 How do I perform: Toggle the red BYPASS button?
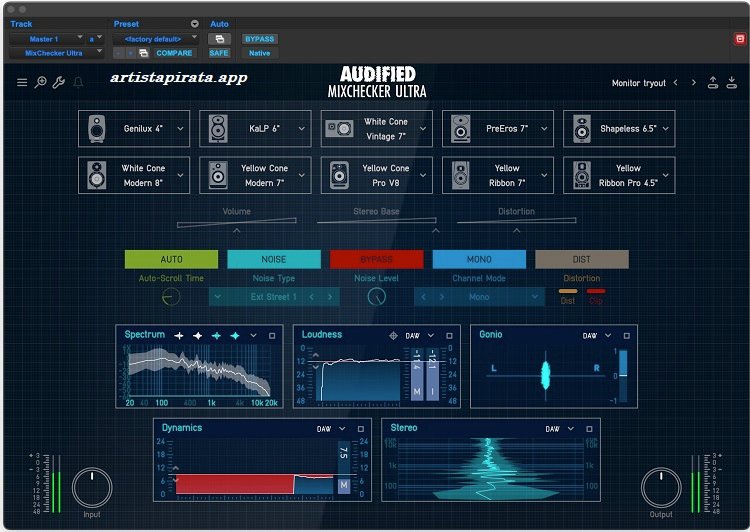pyautogui.click(x=376, y=259)
